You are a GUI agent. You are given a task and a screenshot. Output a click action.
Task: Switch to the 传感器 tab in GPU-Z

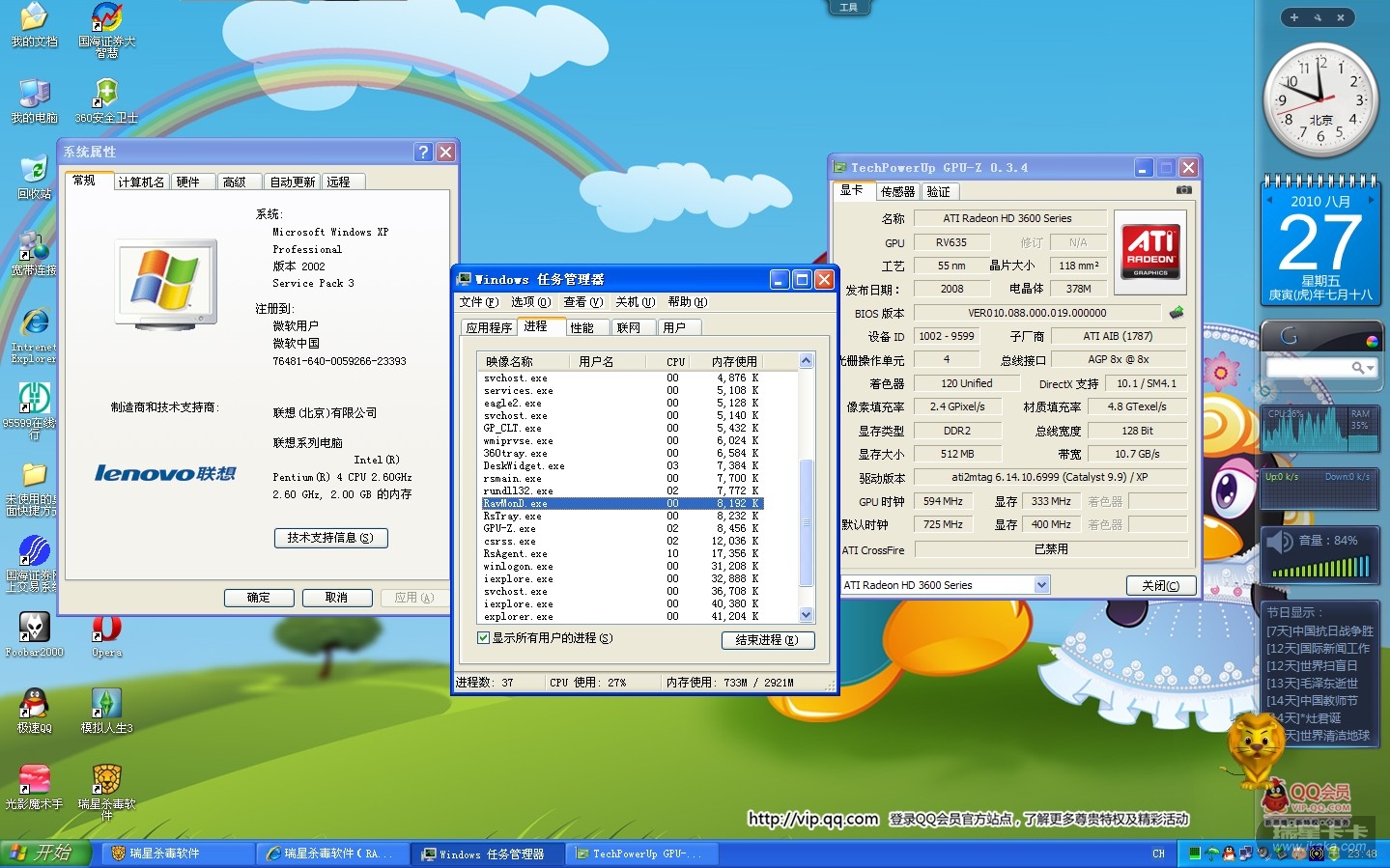(x=897, y=192)
